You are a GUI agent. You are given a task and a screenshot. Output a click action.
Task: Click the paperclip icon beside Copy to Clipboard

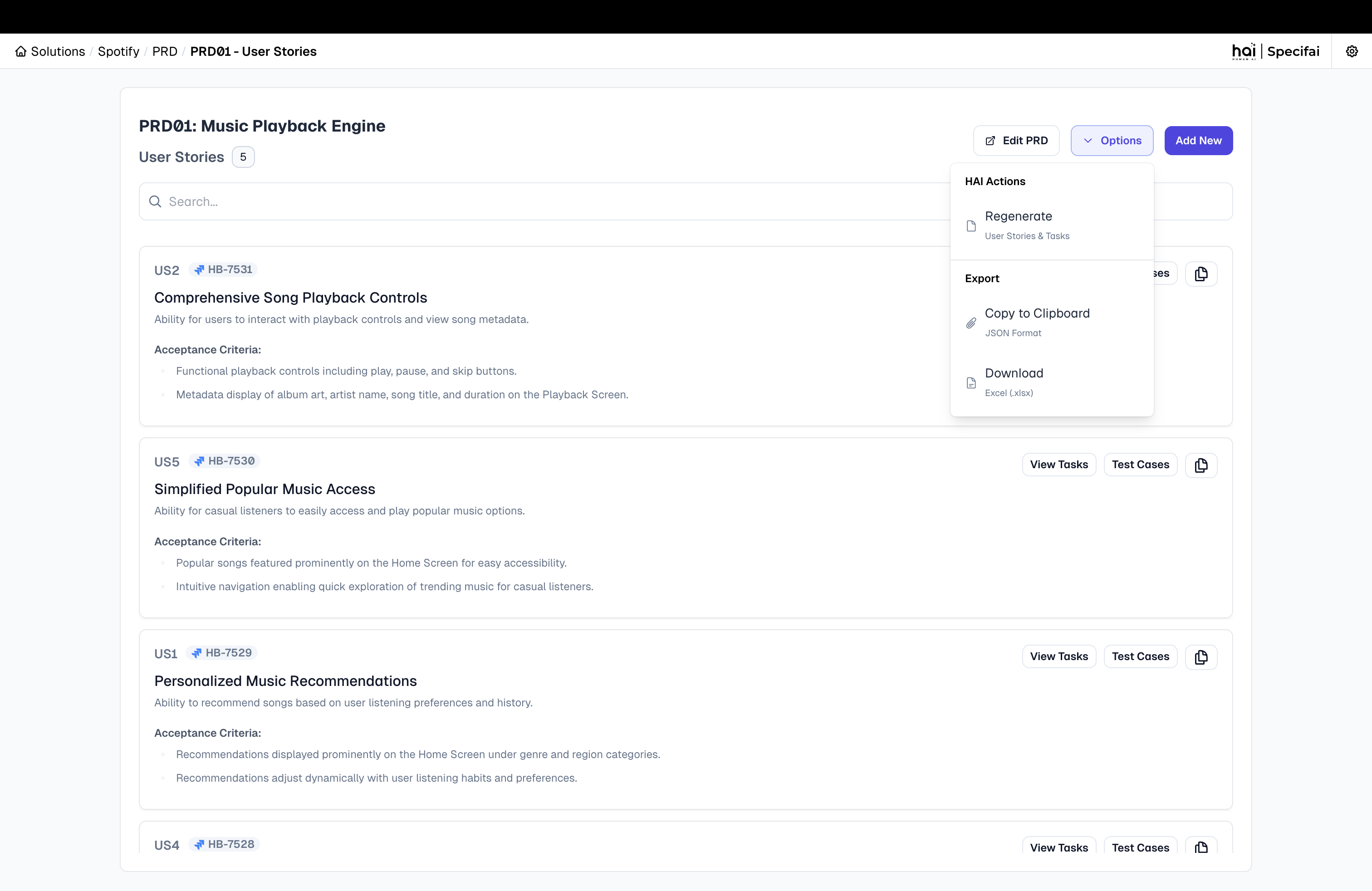point(971,323)
